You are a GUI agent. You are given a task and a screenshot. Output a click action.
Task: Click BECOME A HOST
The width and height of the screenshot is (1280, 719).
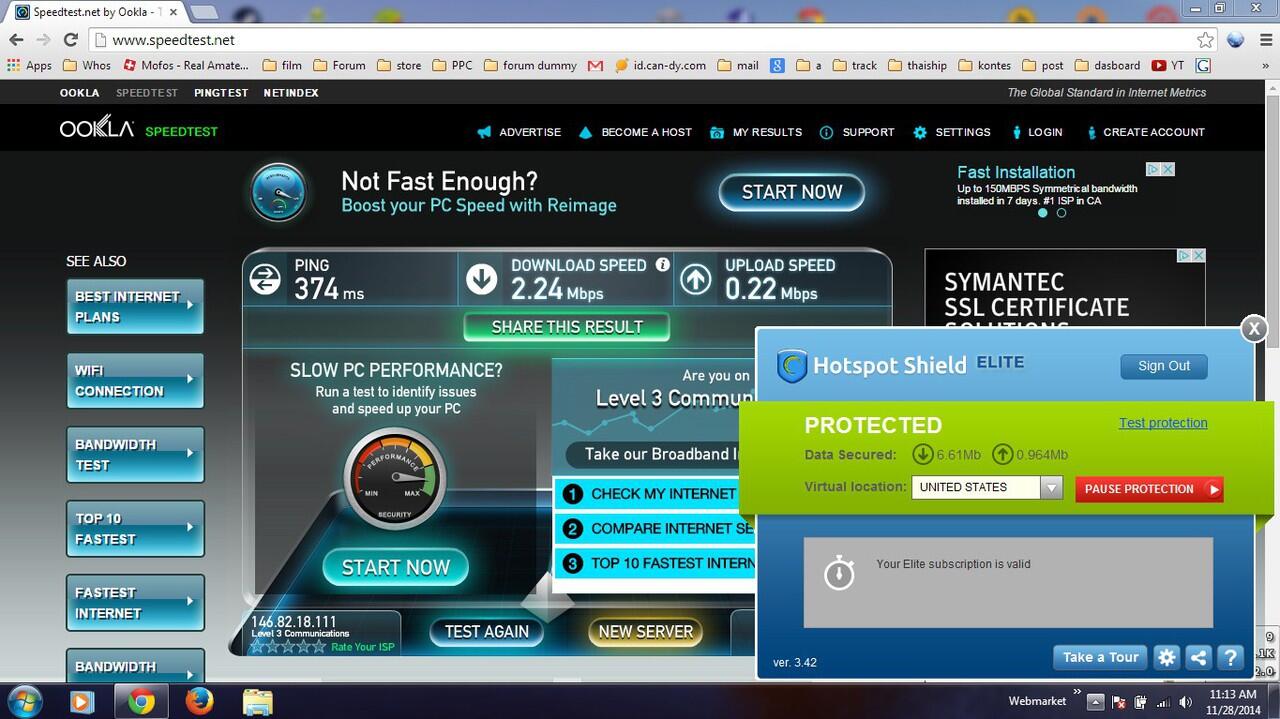click(635, 132)
